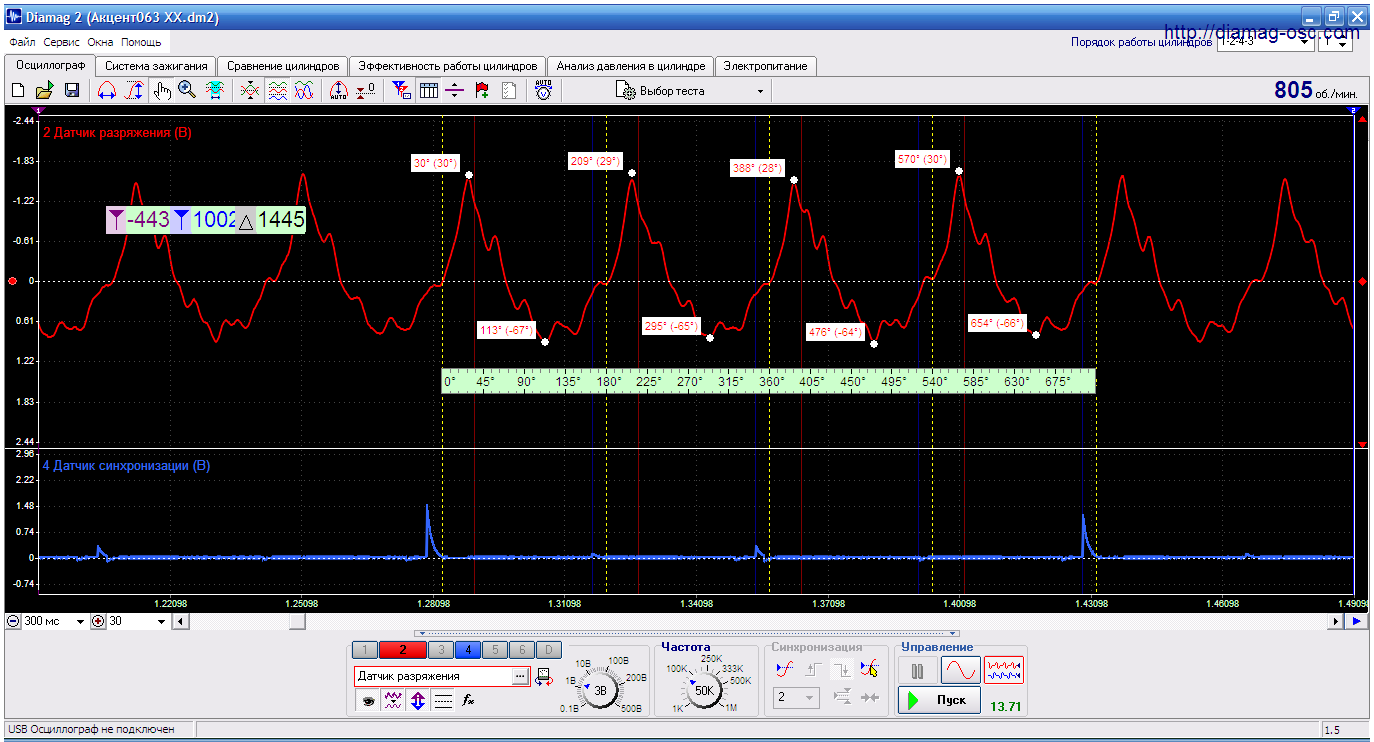Create a new file with the blank-page icon
Image resolution: width=1374 pixels, height=742 pixels.
pyautogui.click(x=17, y=91)
